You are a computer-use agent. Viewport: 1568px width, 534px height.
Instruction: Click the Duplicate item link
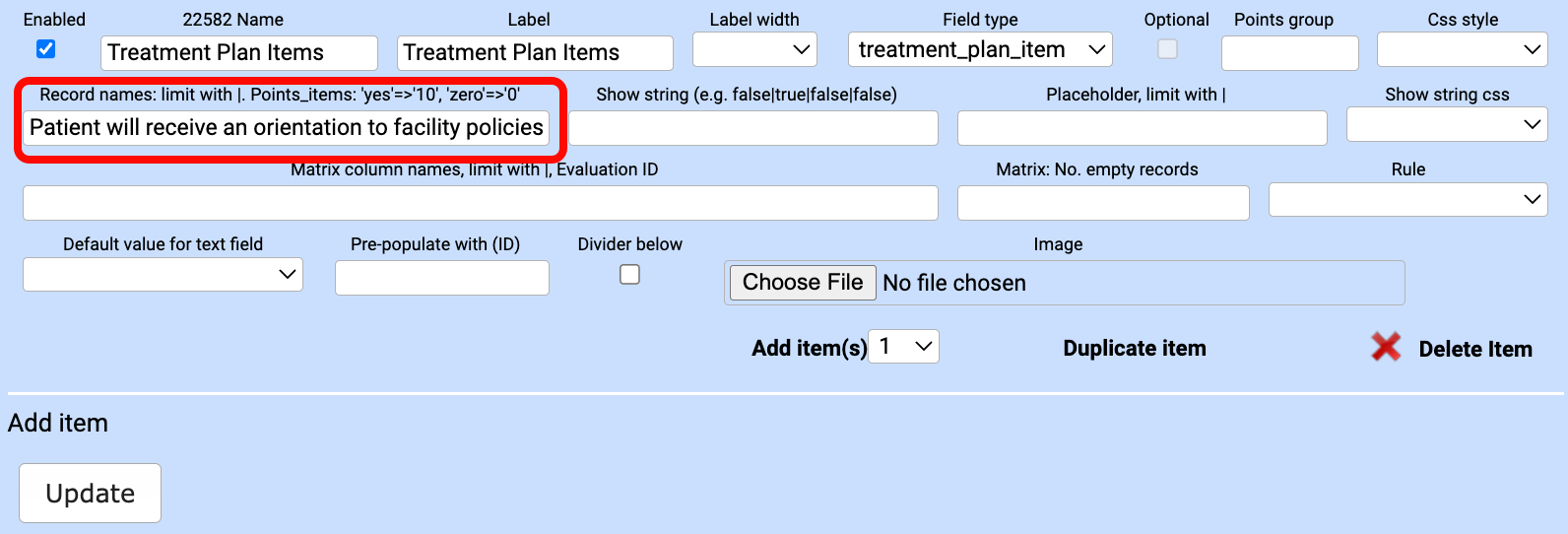[1135, 349]
